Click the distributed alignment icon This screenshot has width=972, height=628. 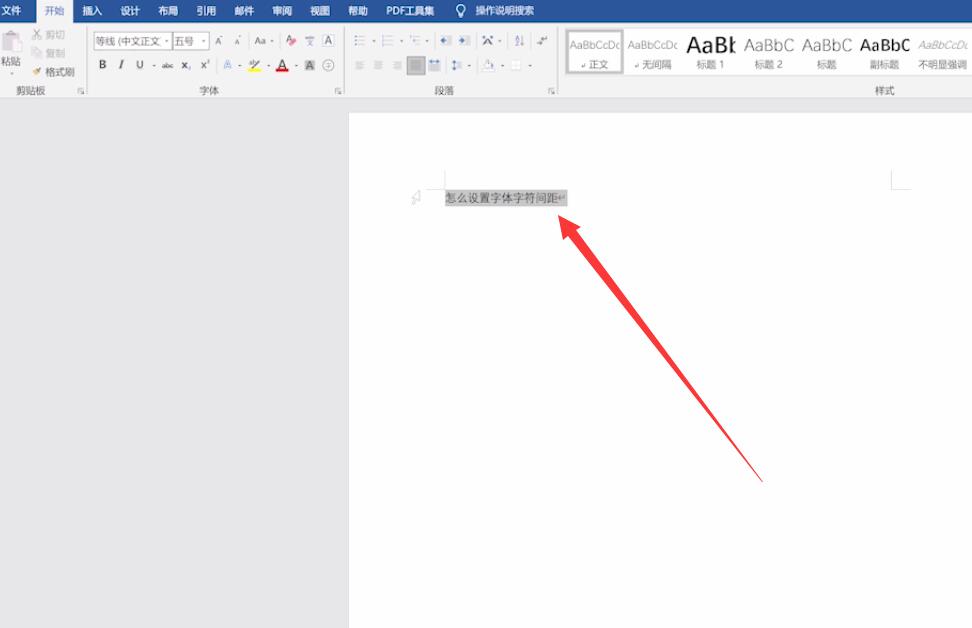point(435,65)
